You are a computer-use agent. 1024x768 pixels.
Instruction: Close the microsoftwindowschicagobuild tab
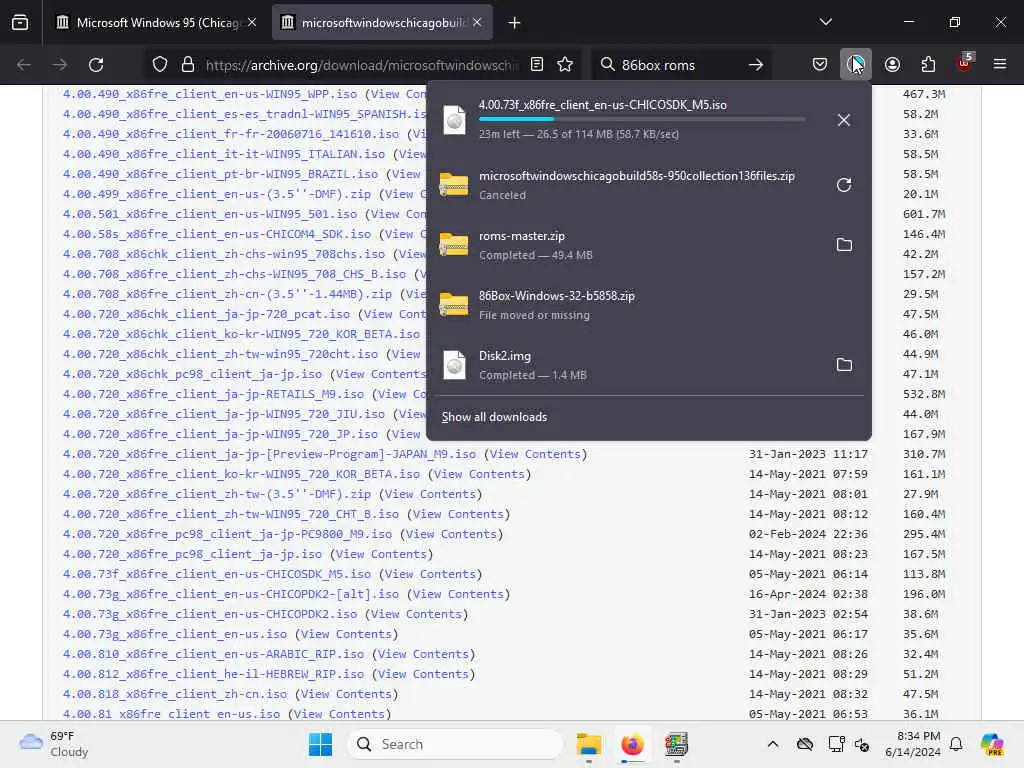pyautogui.click(x=477, y=22)
